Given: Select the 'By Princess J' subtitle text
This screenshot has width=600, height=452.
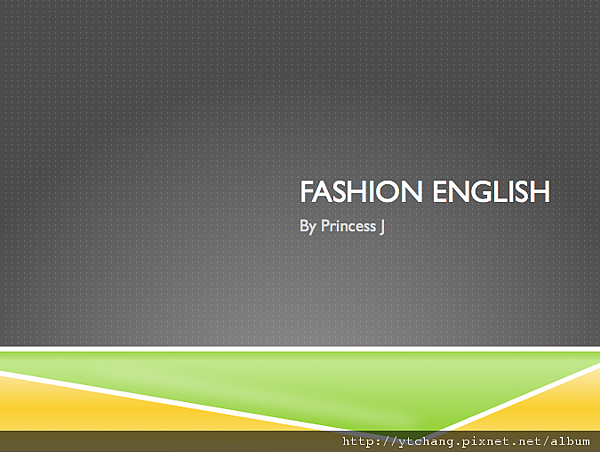Looking at the screenshot, I should coord(342,226).
